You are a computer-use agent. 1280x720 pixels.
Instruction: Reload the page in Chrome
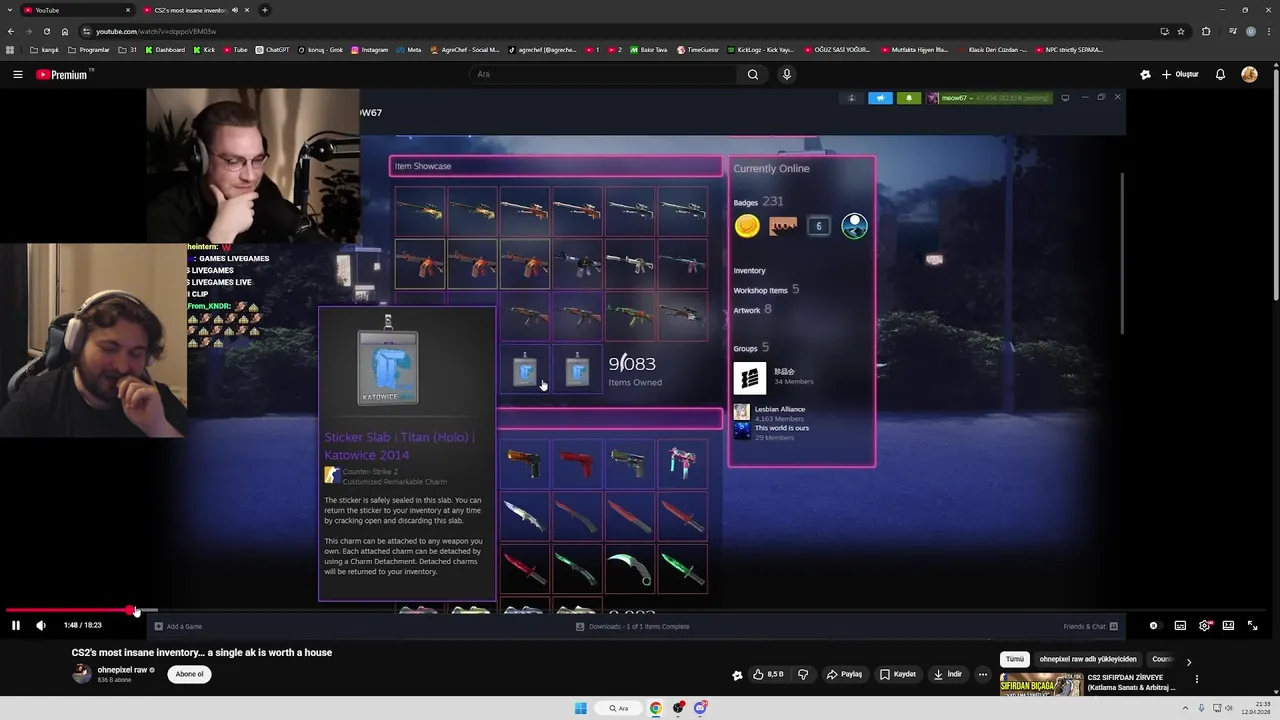[x=47, y=31]
